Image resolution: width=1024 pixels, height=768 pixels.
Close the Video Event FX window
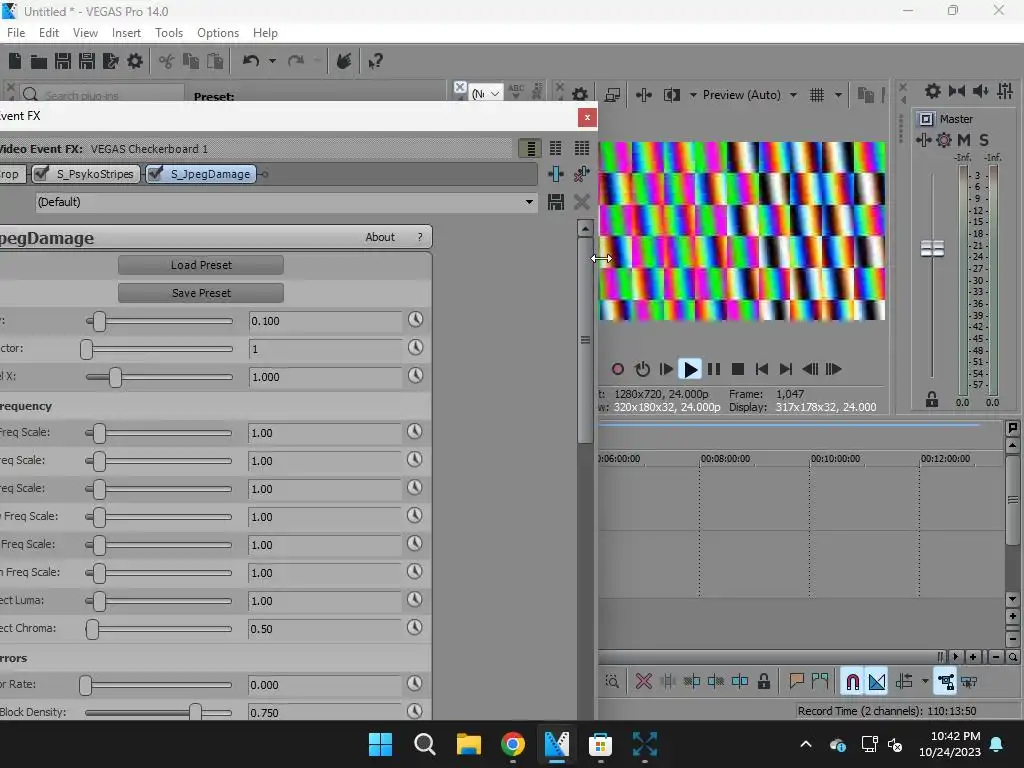587,117
